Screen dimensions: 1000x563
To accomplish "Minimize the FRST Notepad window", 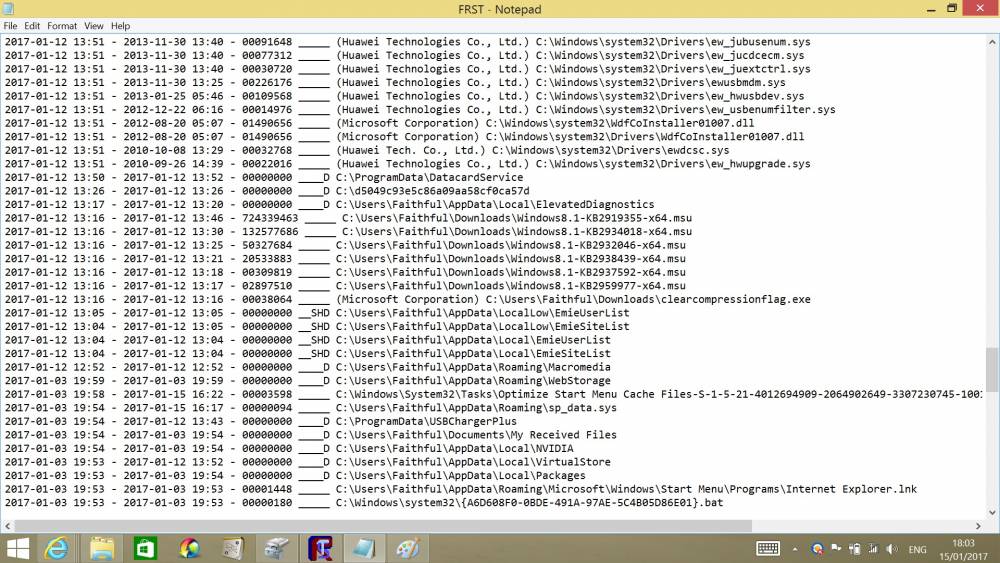I will pyautogui.click(x=931, y=9).
